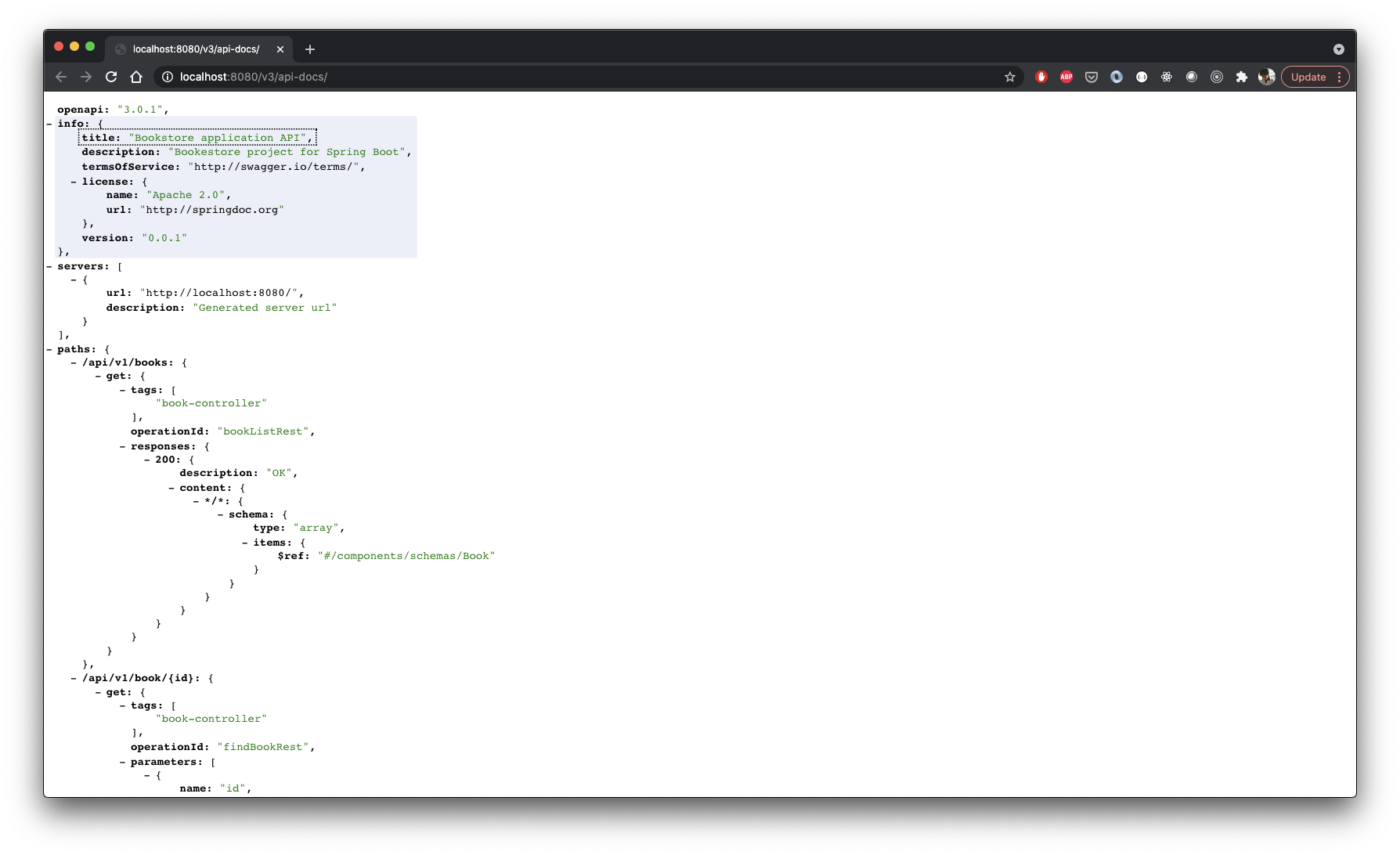Reload the api-docs page
The width and height of the screenshot is (1400, 855).
(x=111, y=77)
